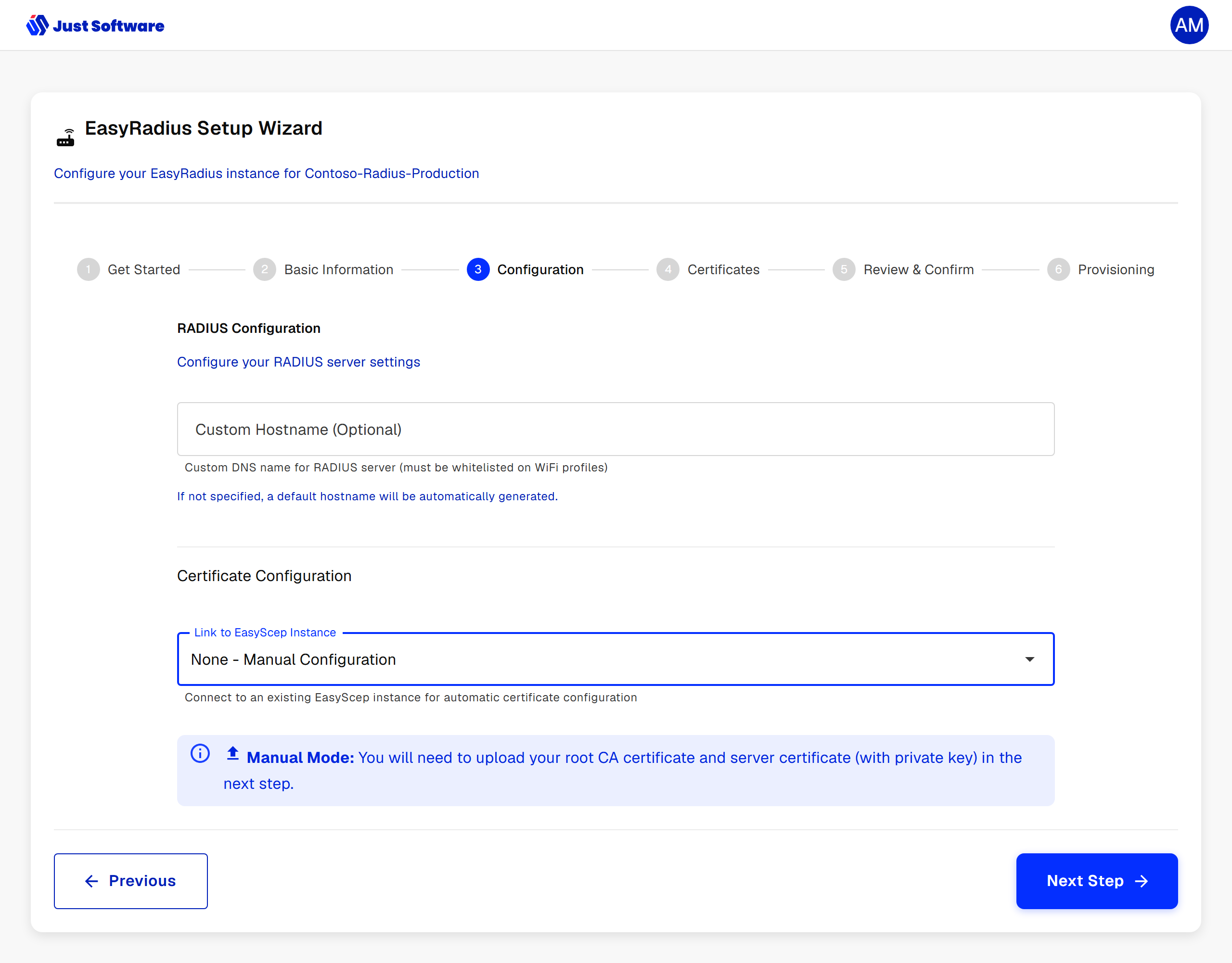Click the EasyRadius Setup Wizard heading
Viewport: 1232px width, 963px height.
click(x=204, y=128)
